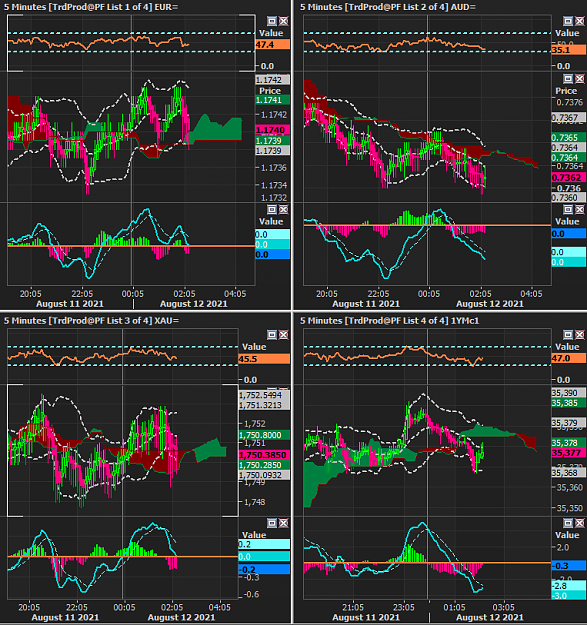587x625 pixels.
Task: Maximize the RSI pane in 1YMc1 chart
Action: click(x=568, y=335)
